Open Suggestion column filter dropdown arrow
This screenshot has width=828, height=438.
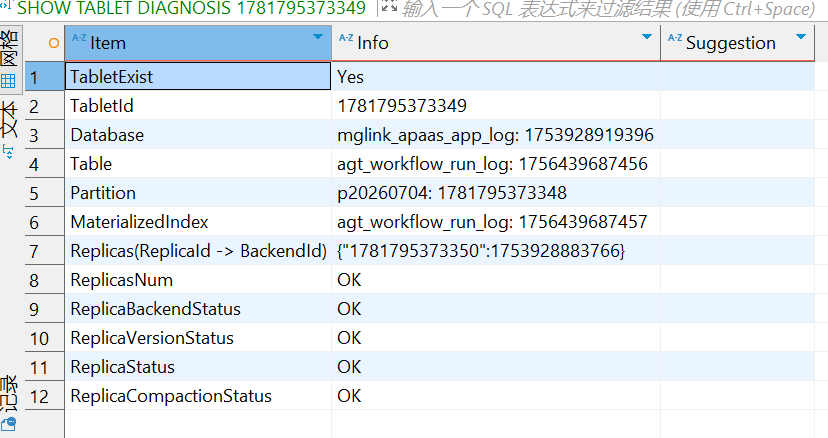(801, 37)
